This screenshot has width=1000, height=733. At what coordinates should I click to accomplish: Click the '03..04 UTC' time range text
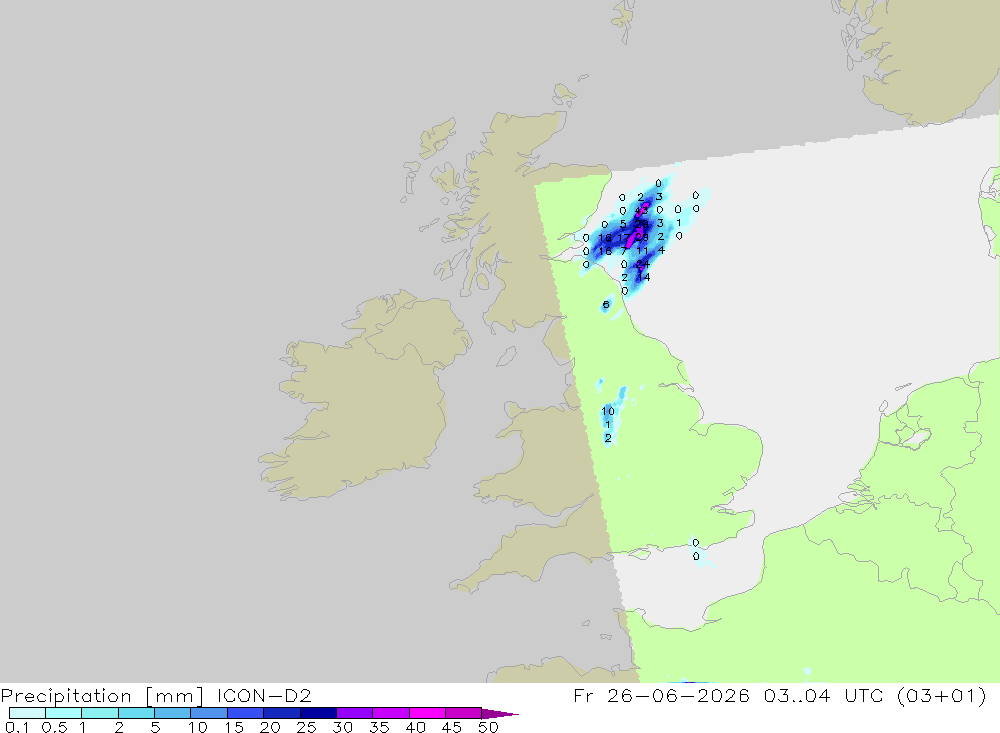[x=823, y=695]
